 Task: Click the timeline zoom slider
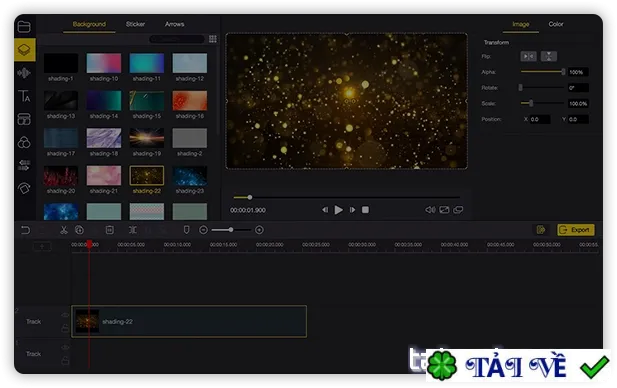tap(231, 230)
